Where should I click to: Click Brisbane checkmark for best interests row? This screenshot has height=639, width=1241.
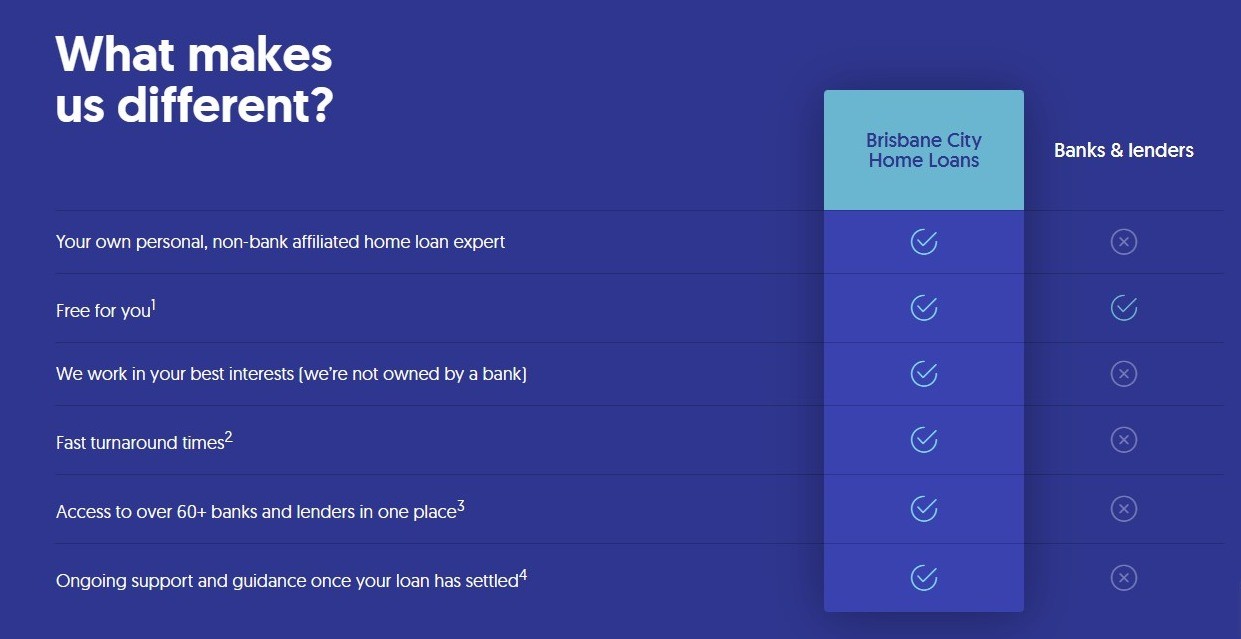(924, 374)
